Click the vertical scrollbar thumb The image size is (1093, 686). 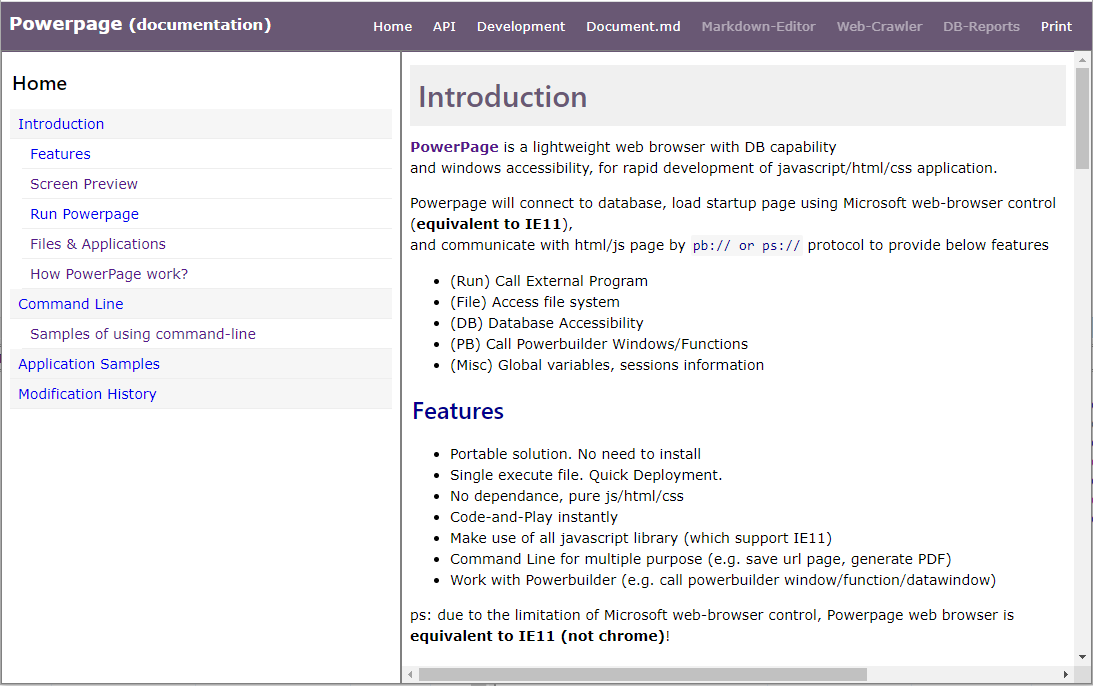coord(1082,119)
